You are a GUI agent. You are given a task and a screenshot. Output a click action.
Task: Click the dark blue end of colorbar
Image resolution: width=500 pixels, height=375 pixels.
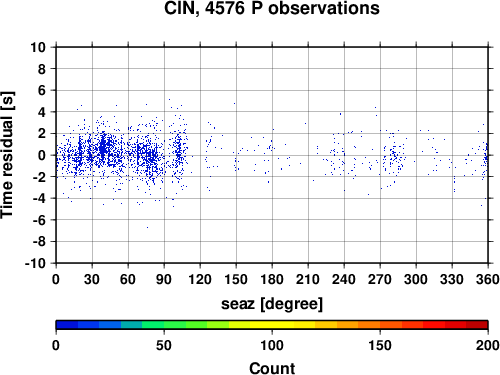(67, 325)
